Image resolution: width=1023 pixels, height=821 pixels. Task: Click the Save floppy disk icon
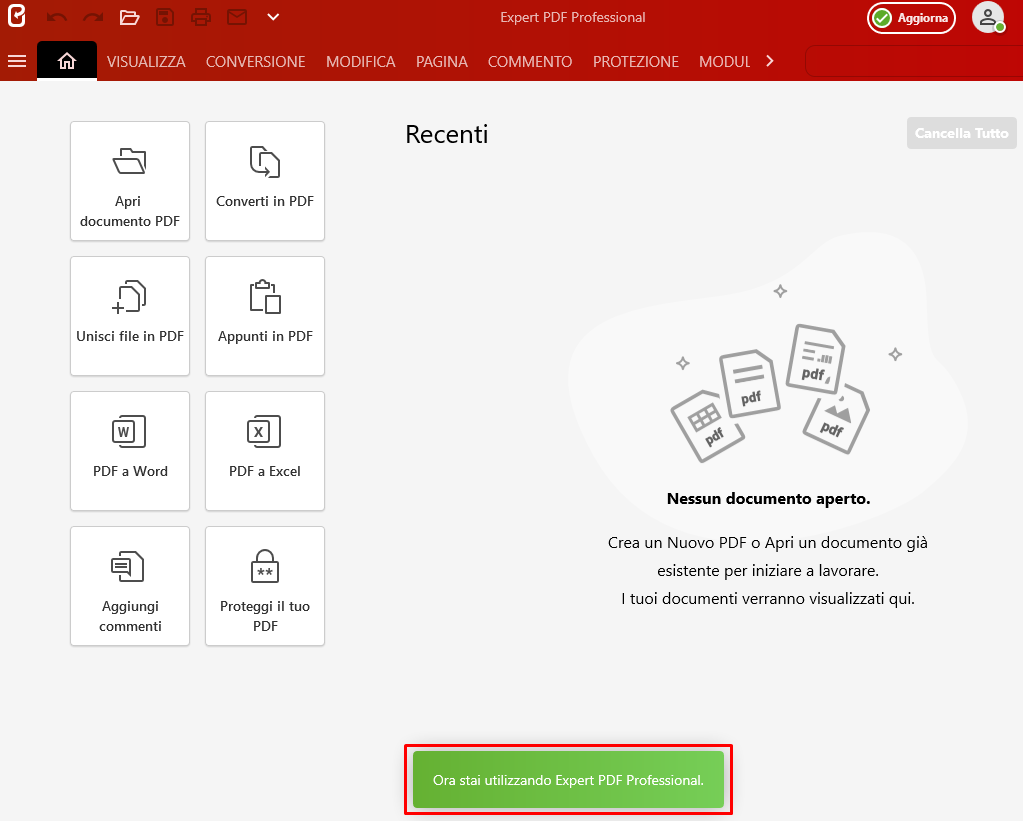click(165, 17)
